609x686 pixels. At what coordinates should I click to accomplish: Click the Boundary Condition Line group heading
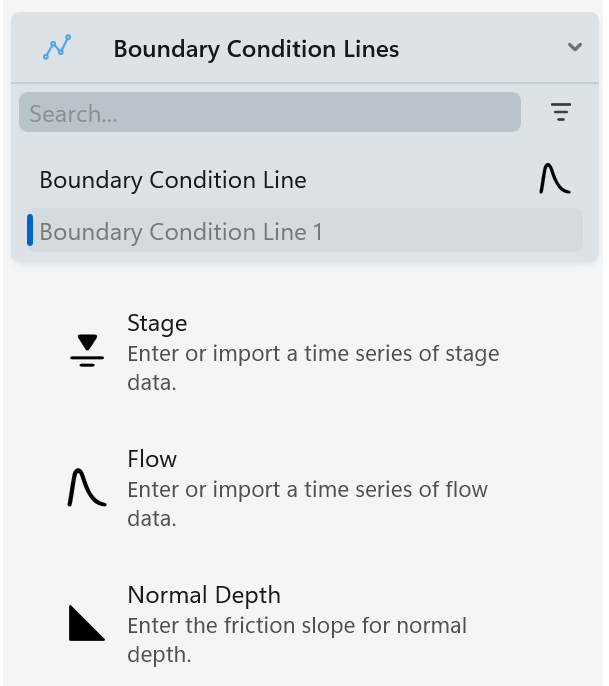(x=173, y=180)
